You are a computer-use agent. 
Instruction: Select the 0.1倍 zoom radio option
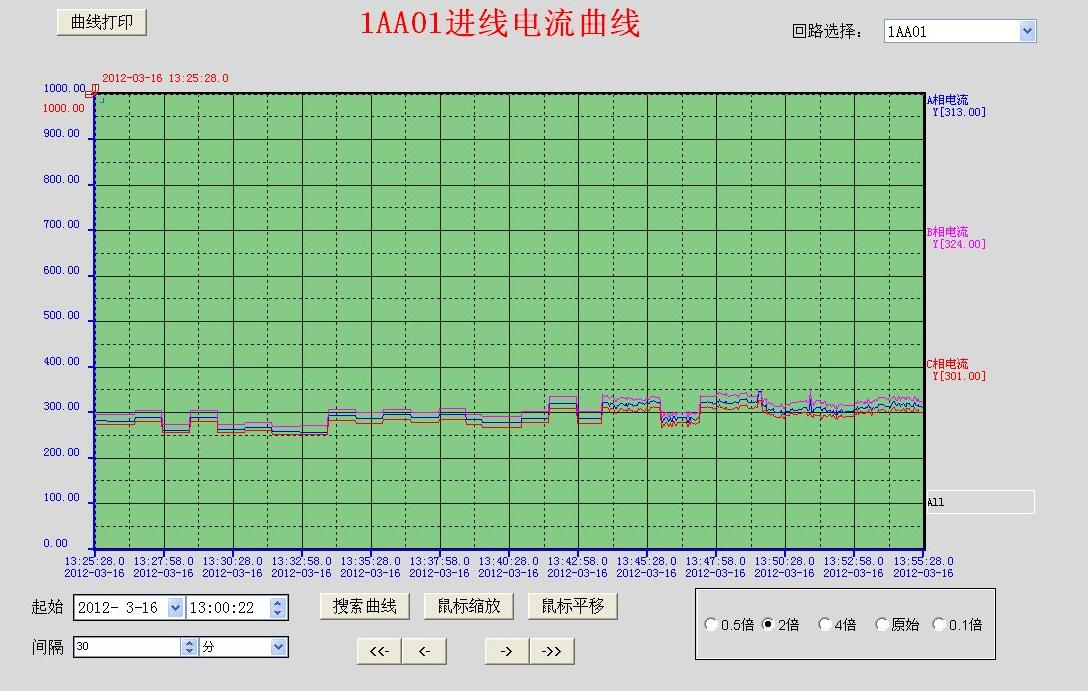(x=939, y=625)
